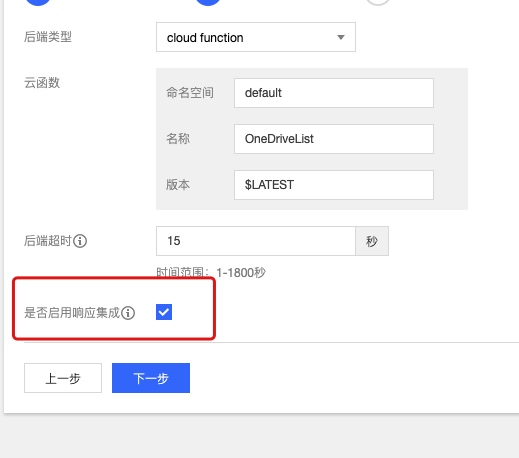The width and height of the screenshot is (519, 458).
Task: Go back with the 上一步 button
Action: point(63,378)
